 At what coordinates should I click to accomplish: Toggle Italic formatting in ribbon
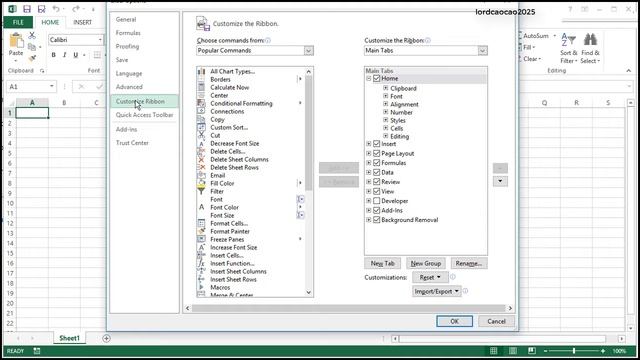click(64, 55)
